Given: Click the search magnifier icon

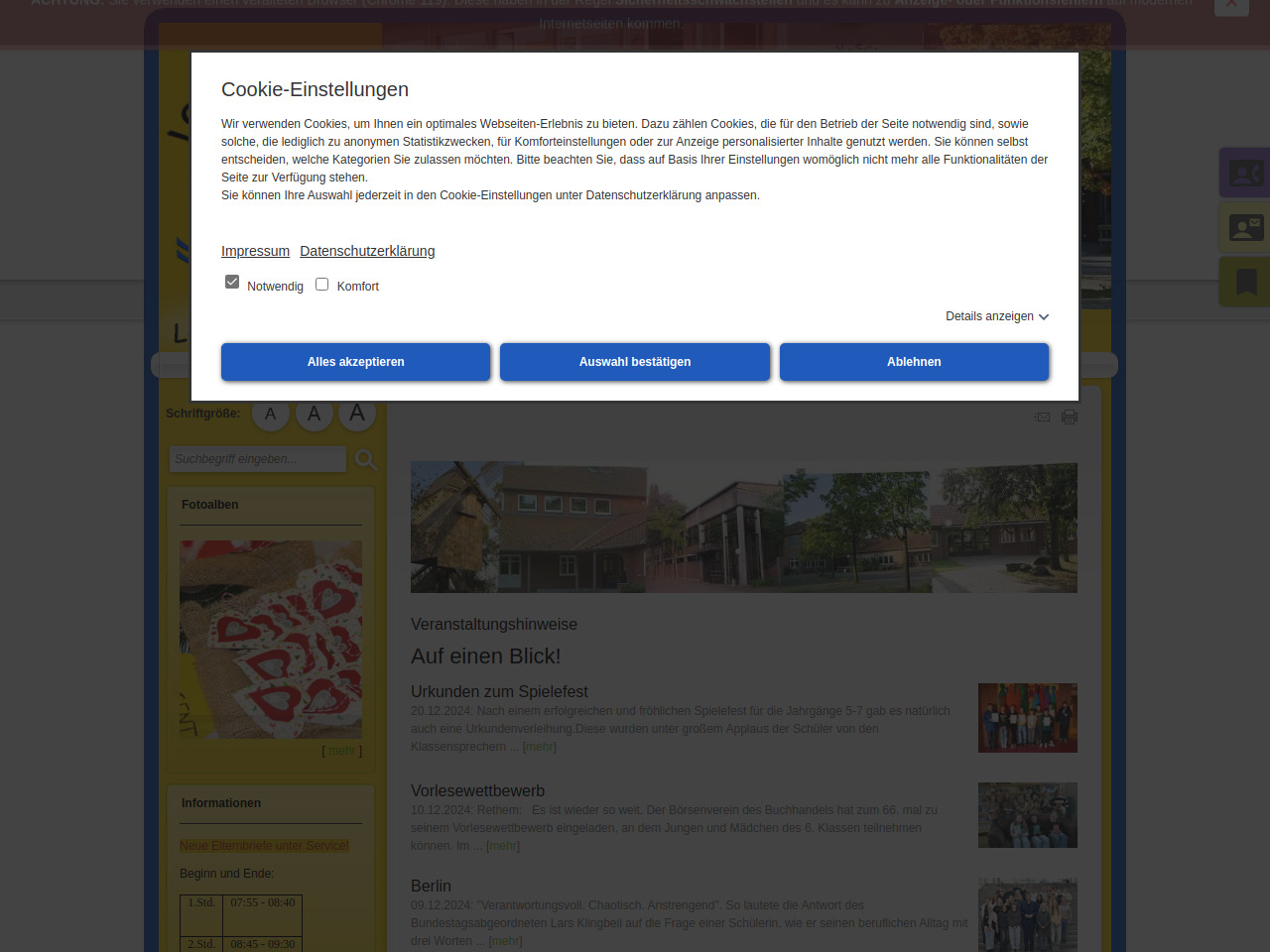Looking at the screenshot, I should click(366, 459).
